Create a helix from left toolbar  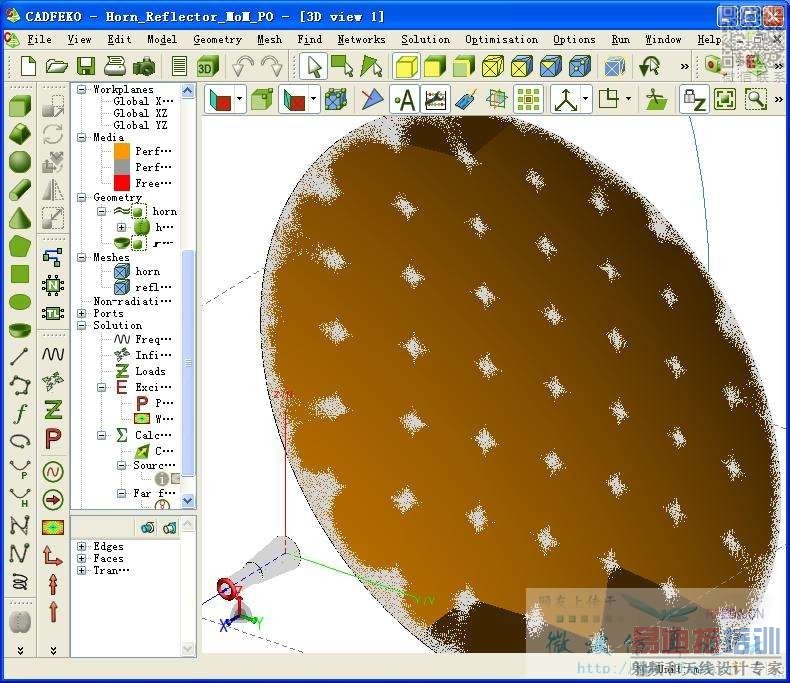[x=20, y=581]
